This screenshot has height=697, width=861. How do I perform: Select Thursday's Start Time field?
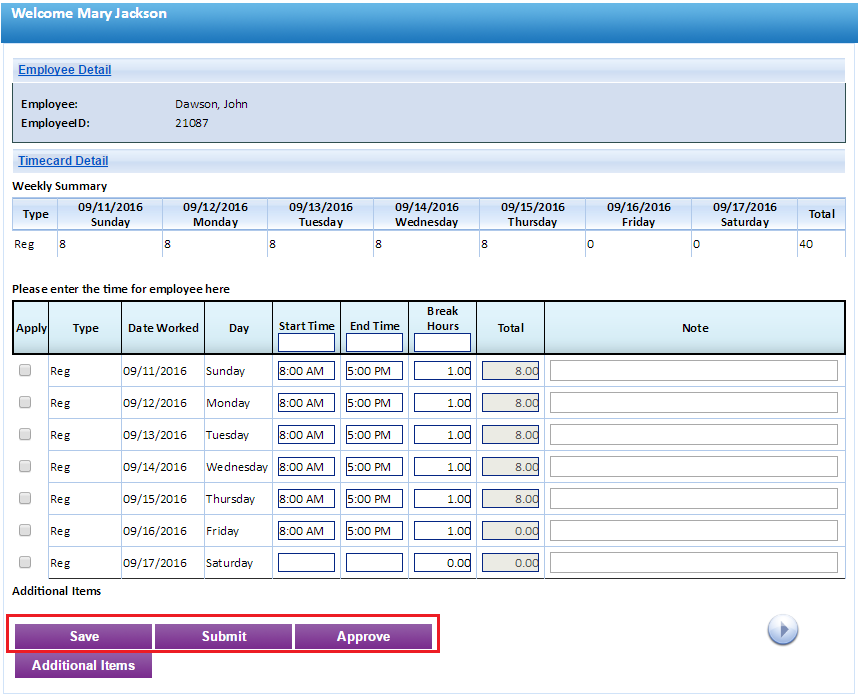pos(306,499)
